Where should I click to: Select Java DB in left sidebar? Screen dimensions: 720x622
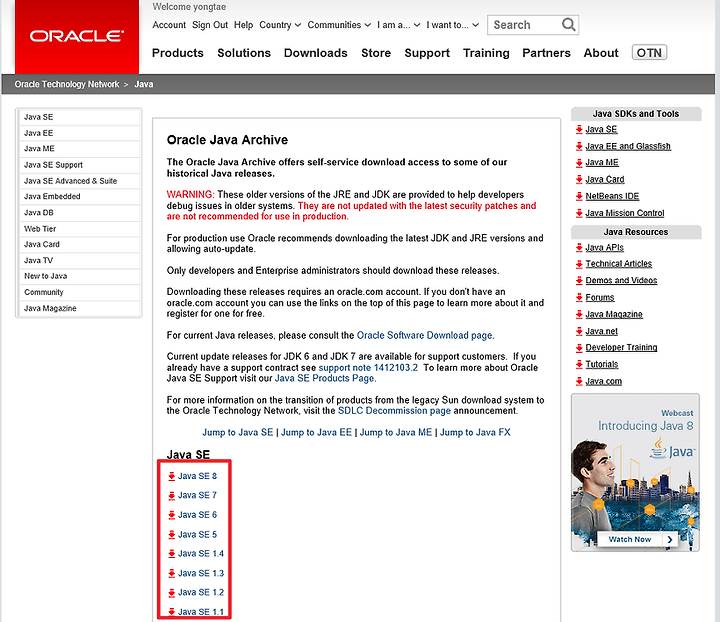point(79,213)
